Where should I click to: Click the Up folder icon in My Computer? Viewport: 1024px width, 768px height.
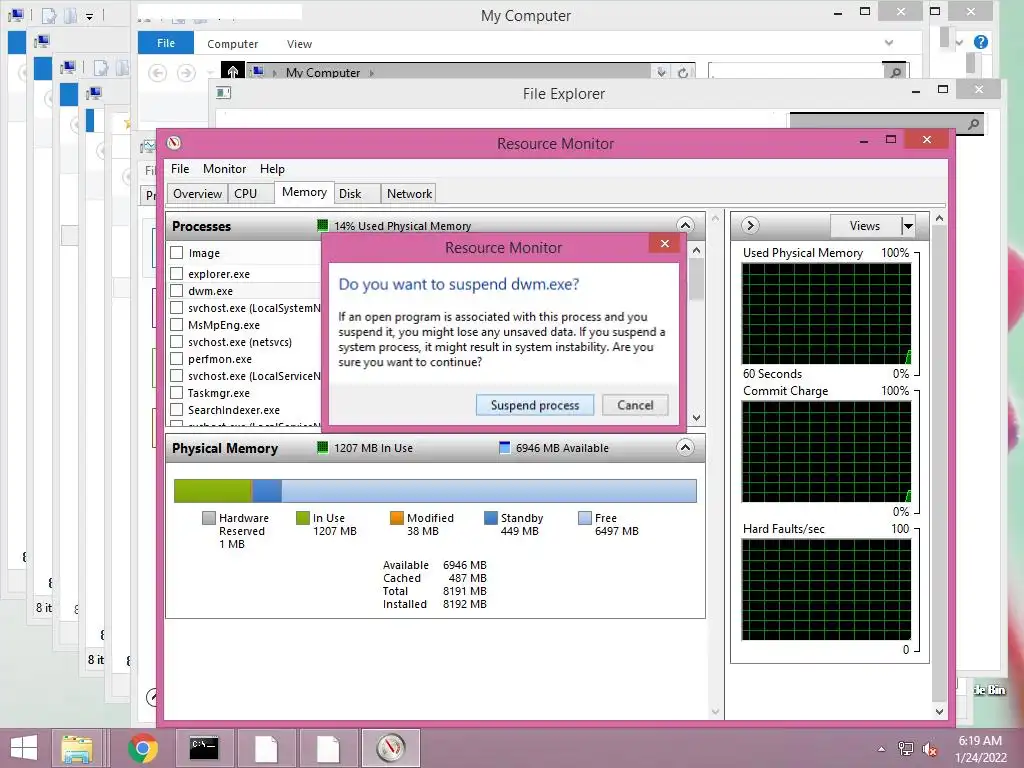[232, 71]
